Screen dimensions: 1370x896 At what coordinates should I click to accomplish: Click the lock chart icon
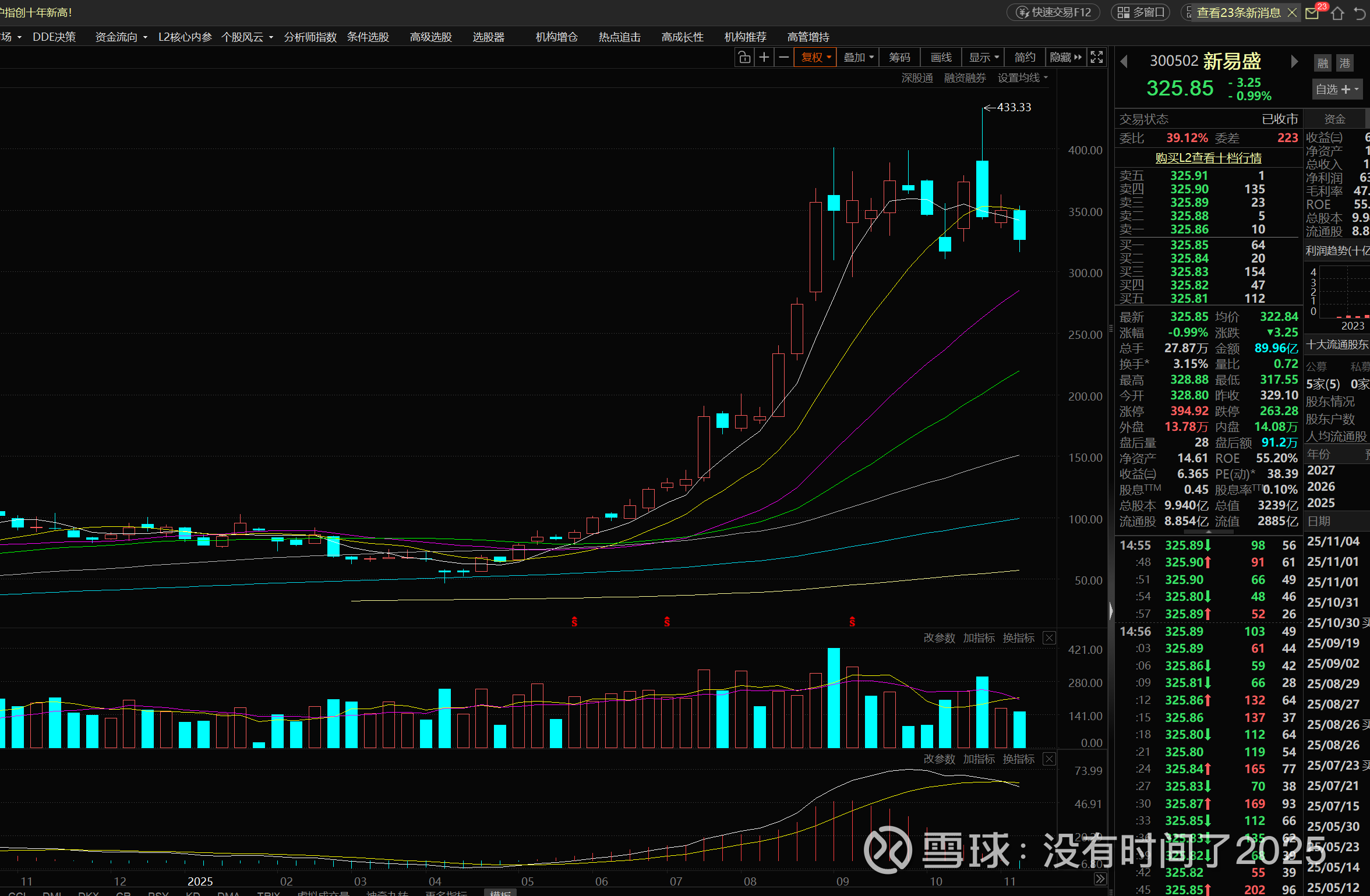coord(744,57)
